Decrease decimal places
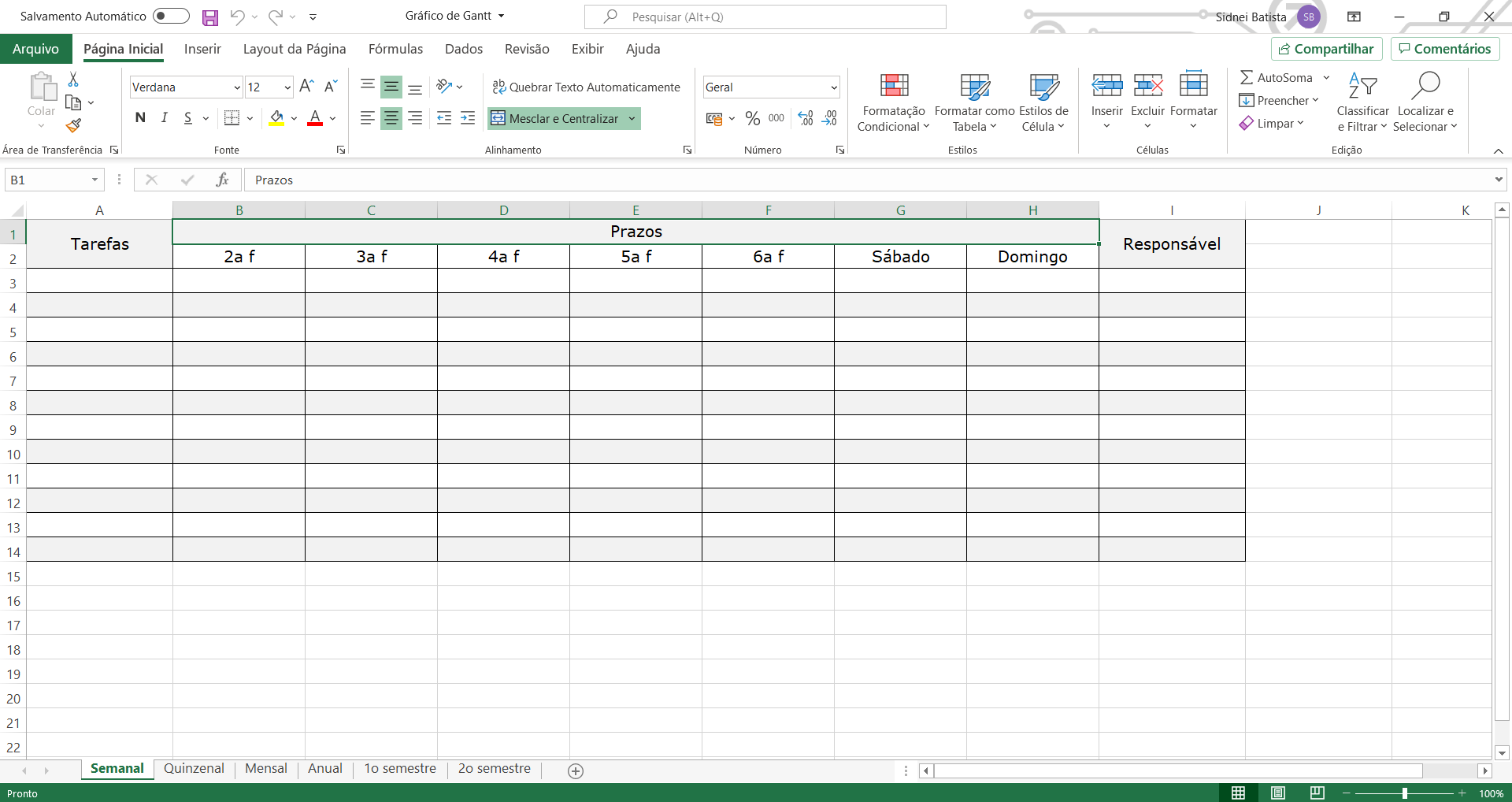1512x802 pixels. [829, 118]
